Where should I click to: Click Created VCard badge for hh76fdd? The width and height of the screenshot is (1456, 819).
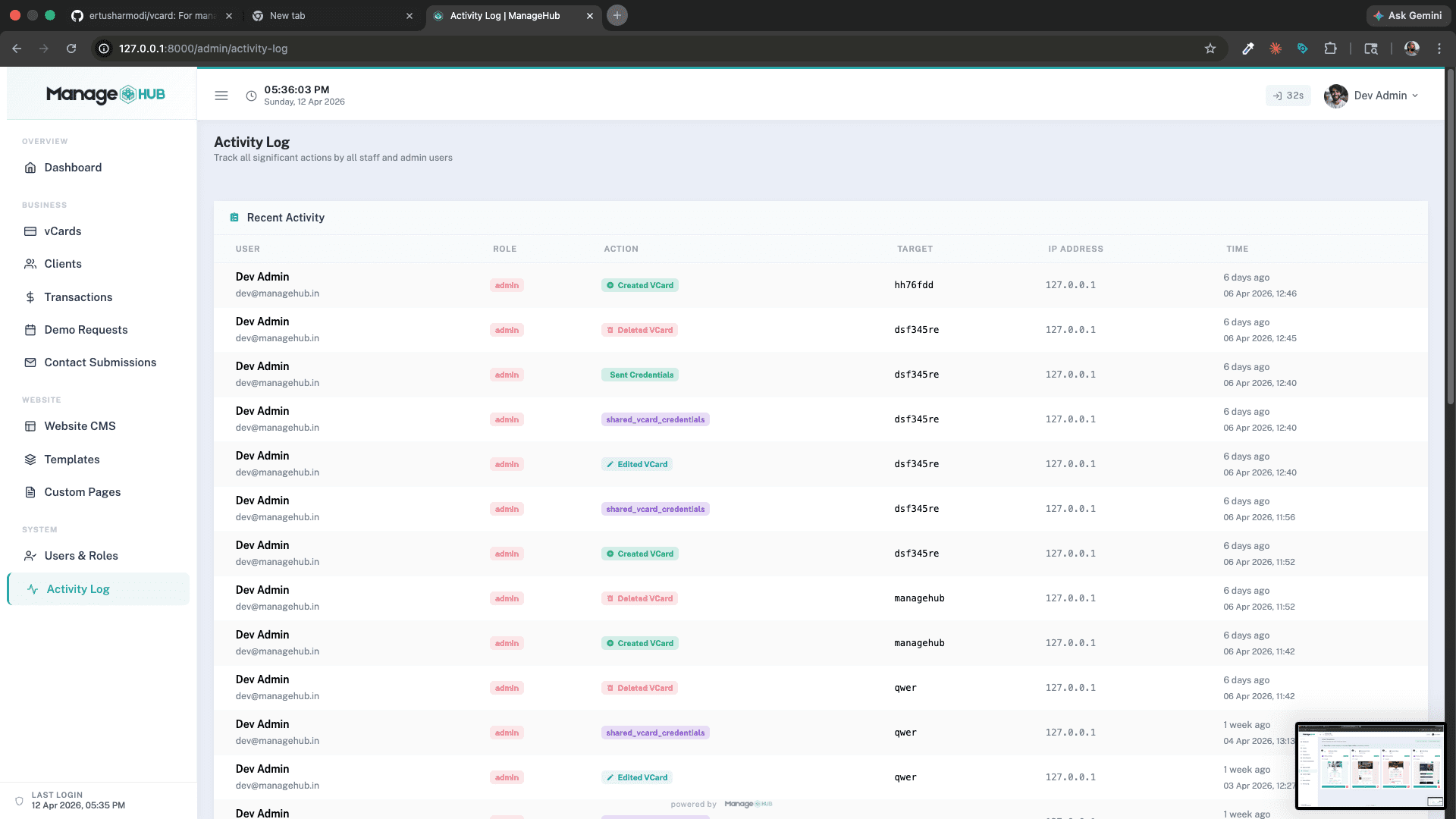coord(640,285)
